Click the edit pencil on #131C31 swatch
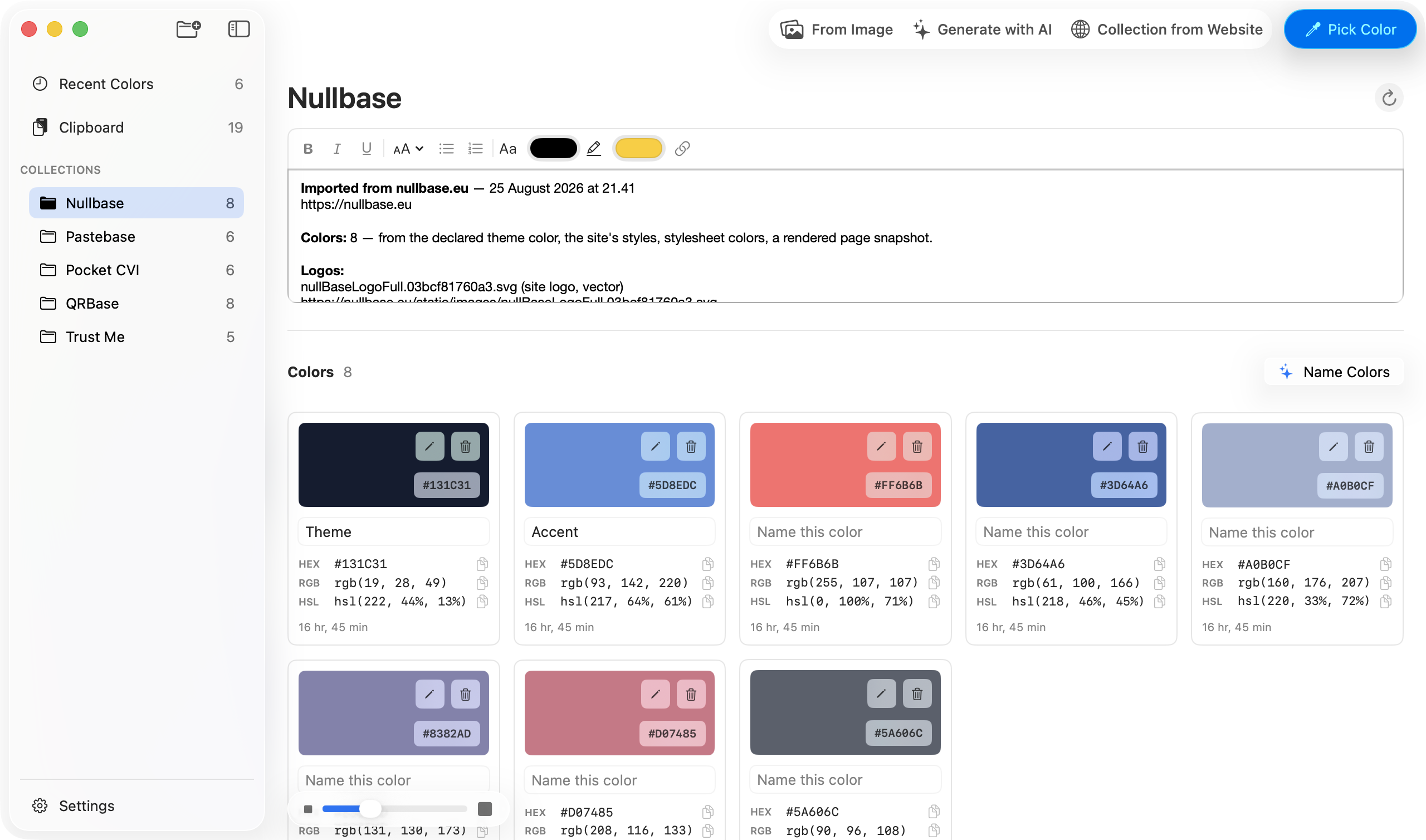 click(429, 447)
